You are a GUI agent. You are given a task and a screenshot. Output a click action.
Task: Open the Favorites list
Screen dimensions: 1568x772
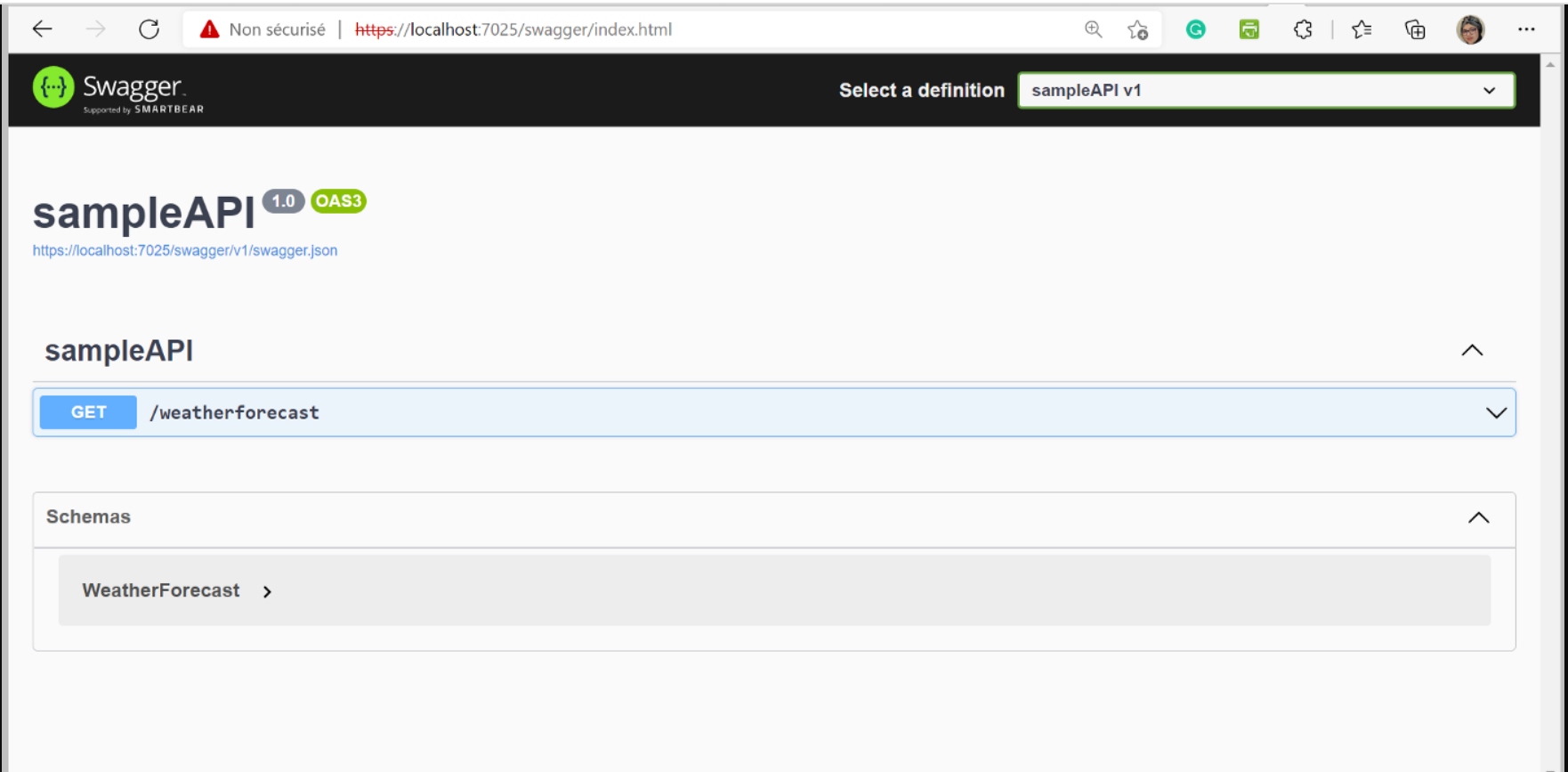[1362, 29]
